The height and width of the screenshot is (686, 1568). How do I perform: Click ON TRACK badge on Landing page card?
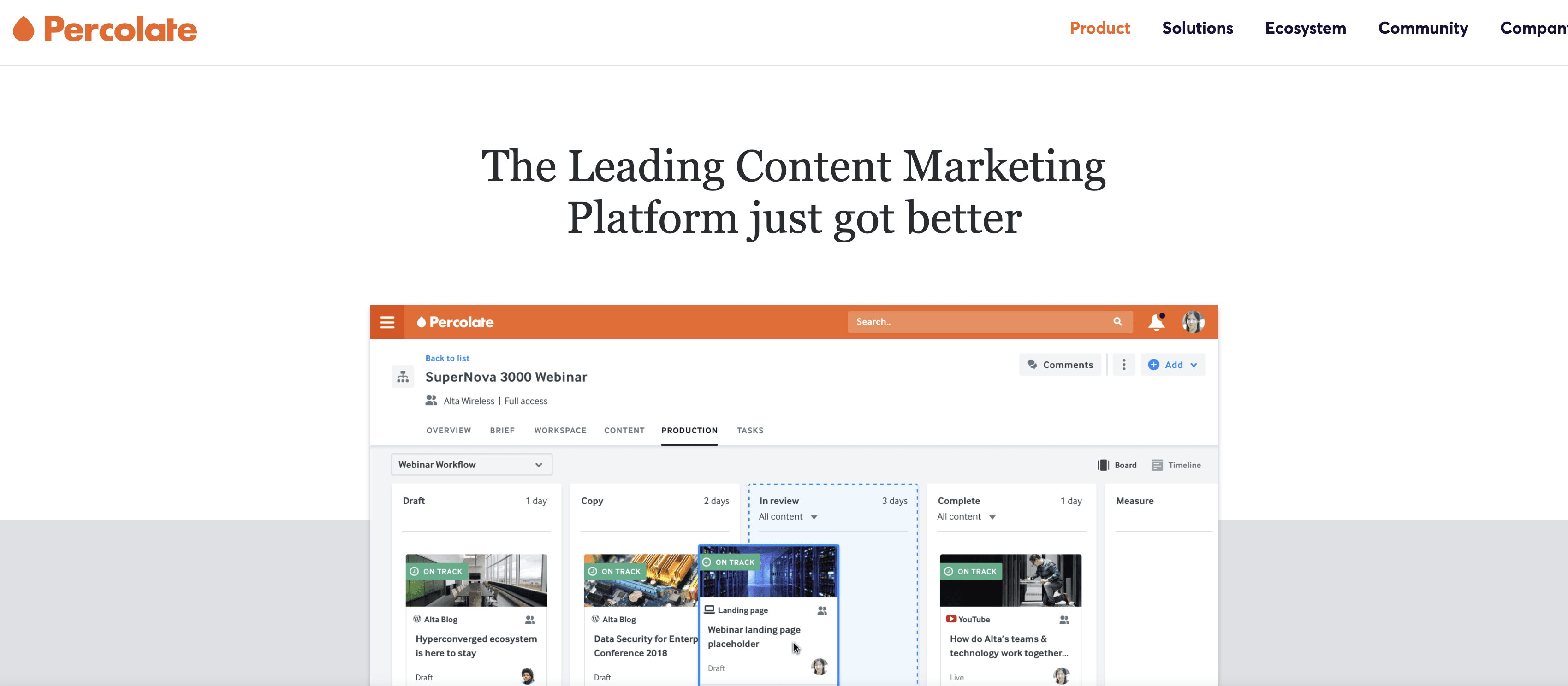click(x=729, y=562)
